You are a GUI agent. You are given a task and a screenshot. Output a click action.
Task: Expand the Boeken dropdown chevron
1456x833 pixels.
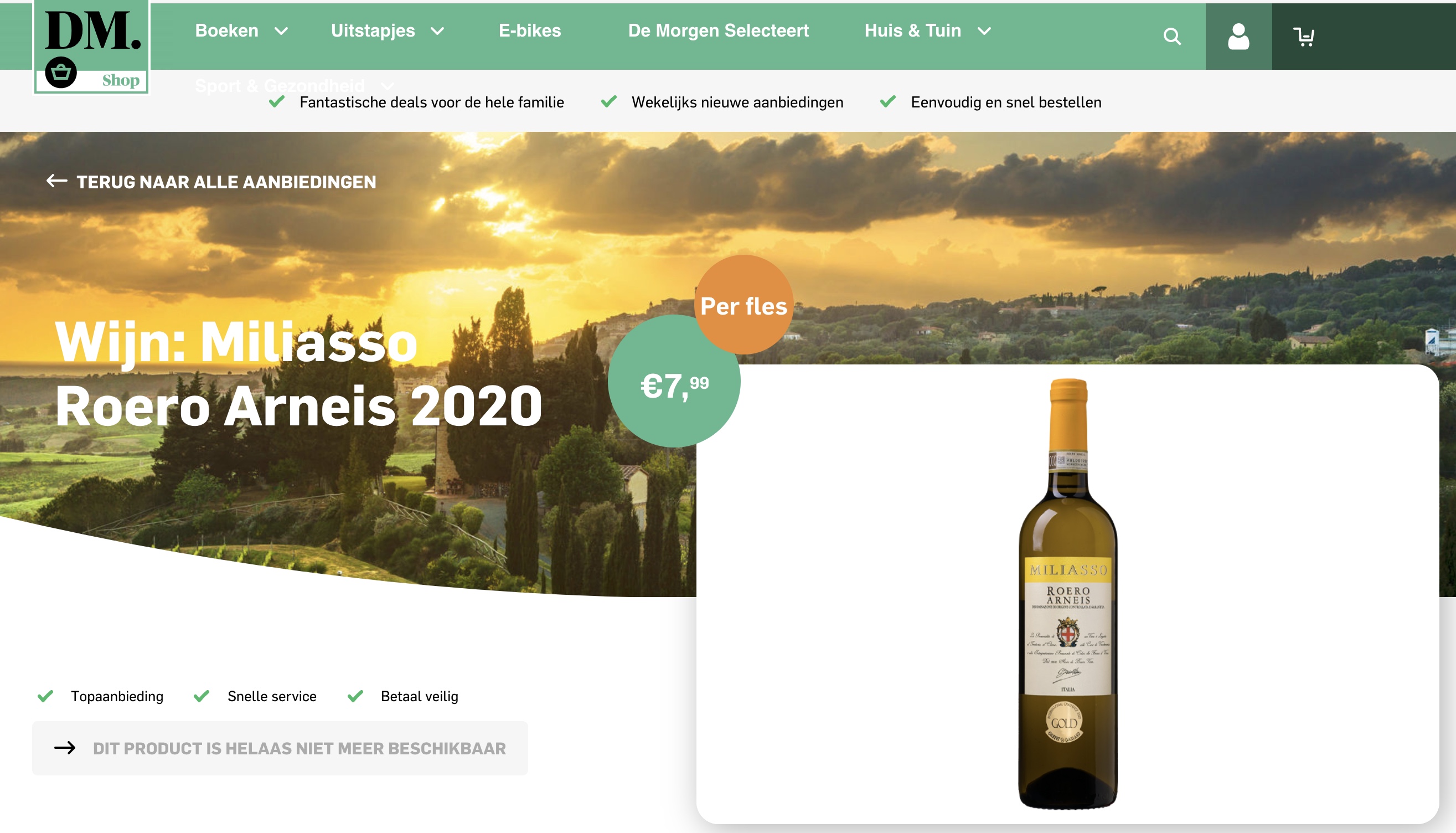pos(281,31)
